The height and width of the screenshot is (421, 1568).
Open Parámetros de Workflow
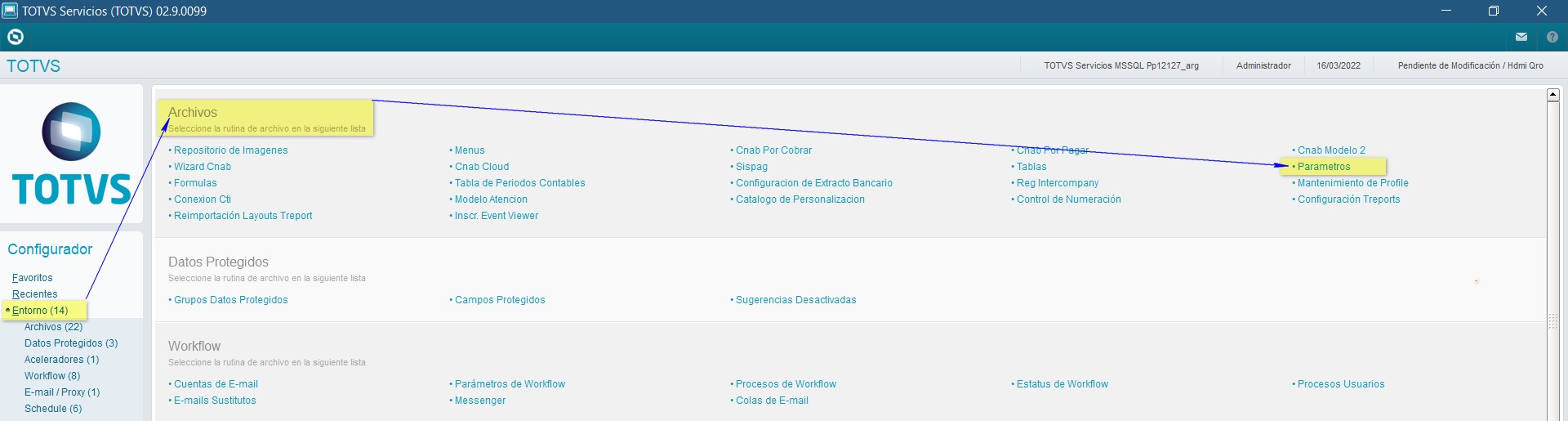pos(510,384)
